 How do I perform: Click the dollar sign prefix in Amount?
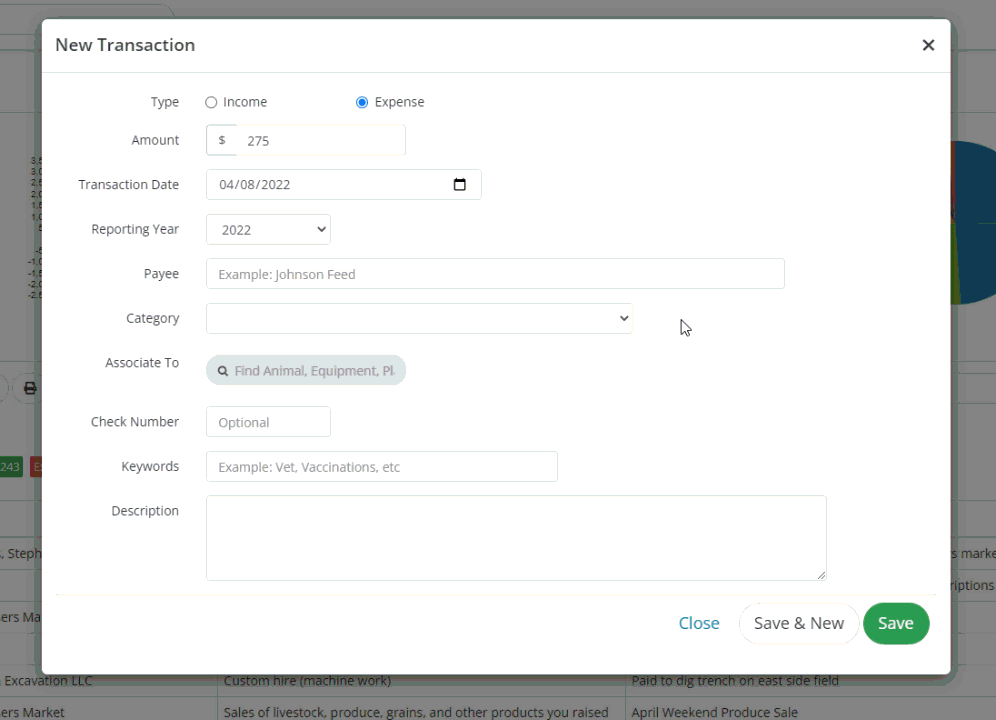(222, 140)
